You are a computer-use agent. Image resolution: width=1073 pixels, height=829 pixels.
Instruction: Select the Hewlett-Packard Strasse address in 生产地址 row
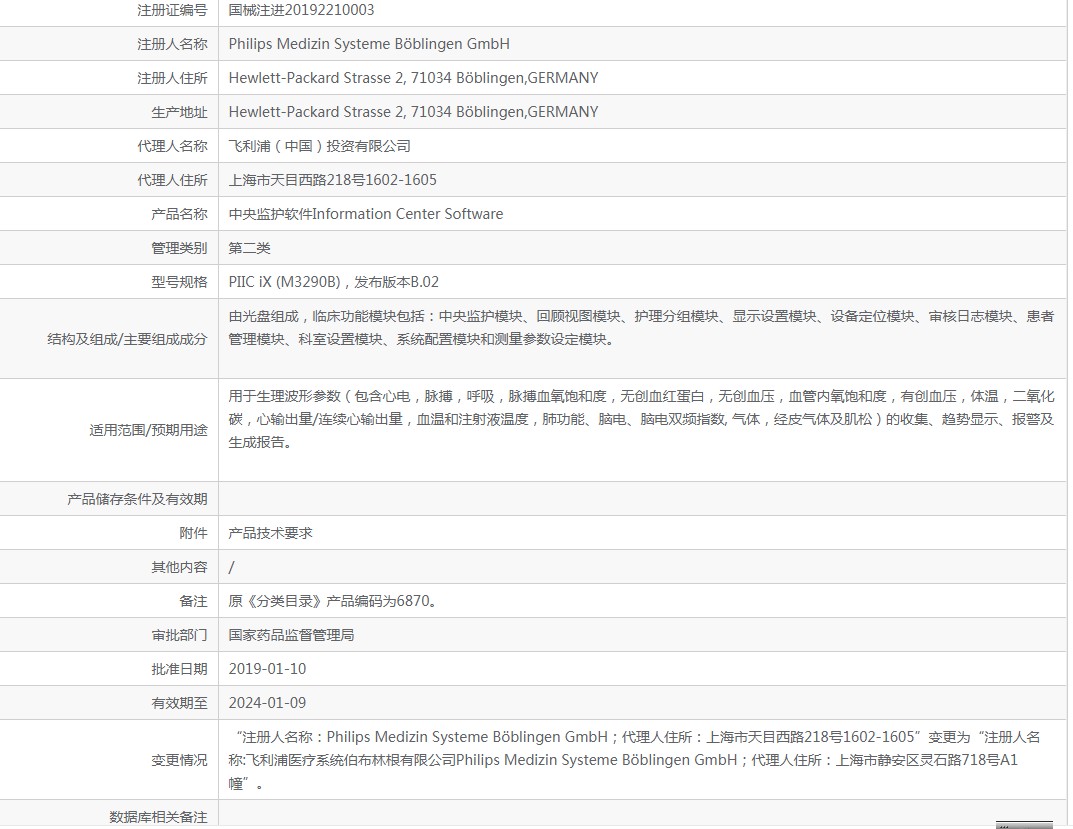[413, 112]
